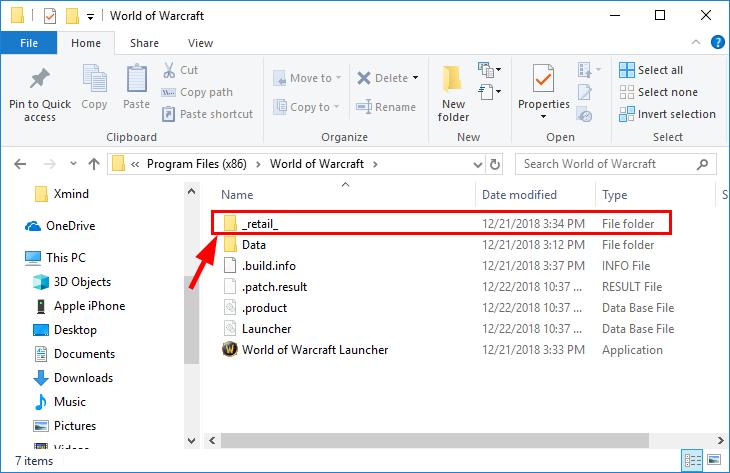Open Apple iPhone in navigation pane
The height and width of the screenshot is (473, 730).
tap(80, 306)
